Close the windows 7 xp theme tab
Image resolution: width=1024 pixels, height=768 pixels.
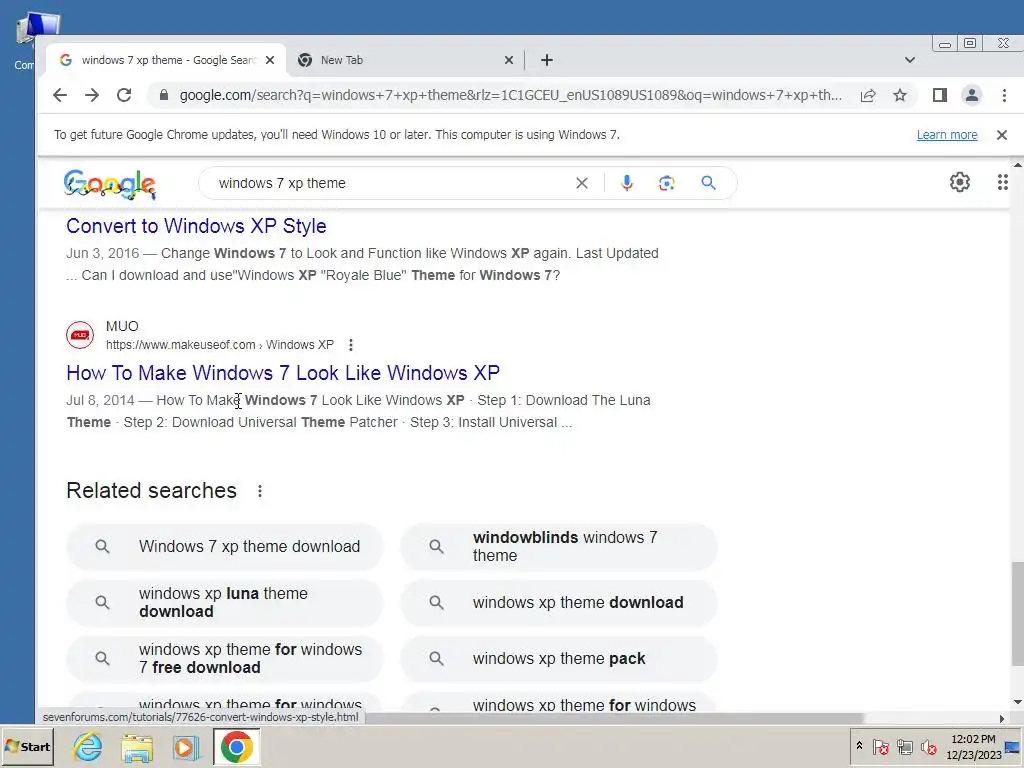[270, 60]
